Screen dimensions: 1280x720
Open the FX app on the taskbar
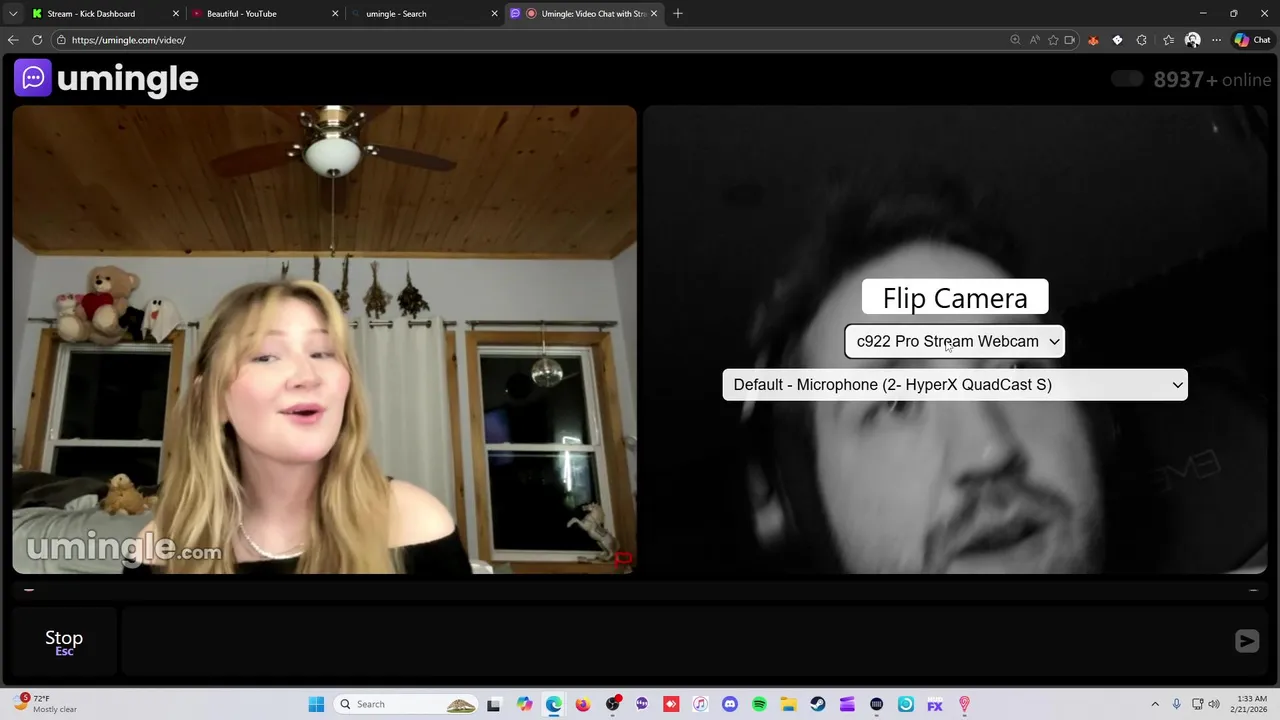pos(935,704)
